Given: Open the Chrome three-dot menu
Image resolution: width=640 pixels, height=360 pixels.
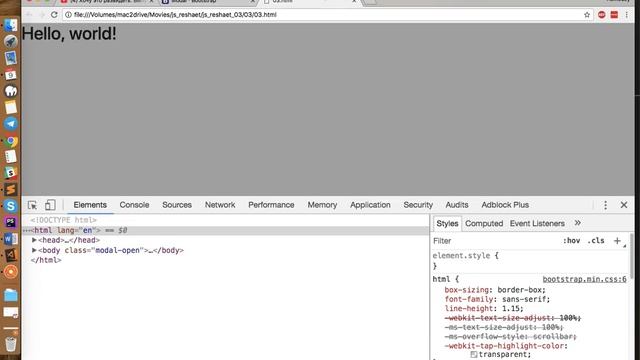Looking at the screenshot, I should coord(627,15).
